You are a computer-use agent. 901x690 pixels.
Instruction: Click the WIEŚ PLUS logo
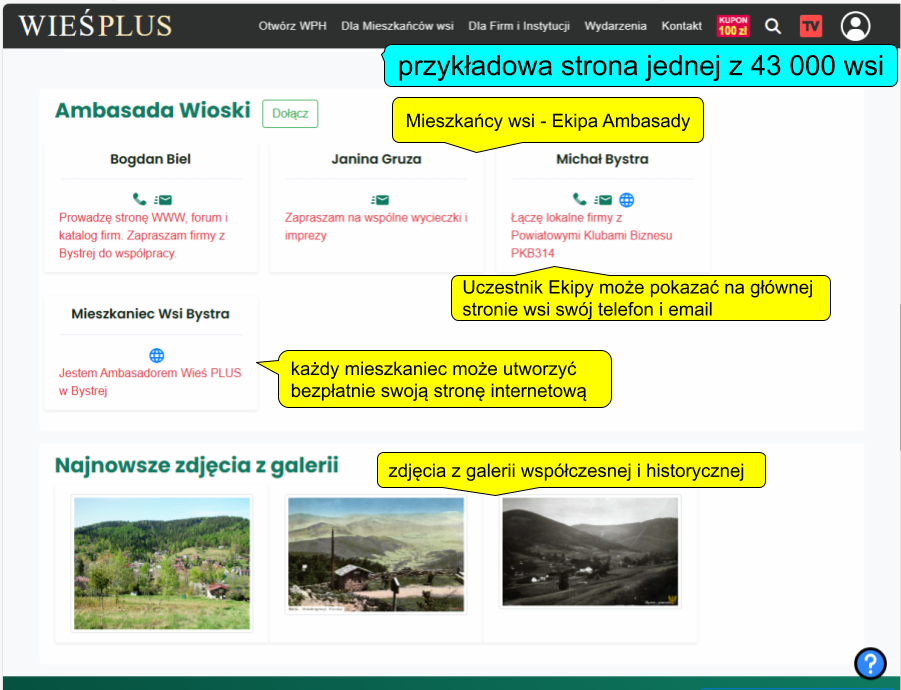pos(95,26)
